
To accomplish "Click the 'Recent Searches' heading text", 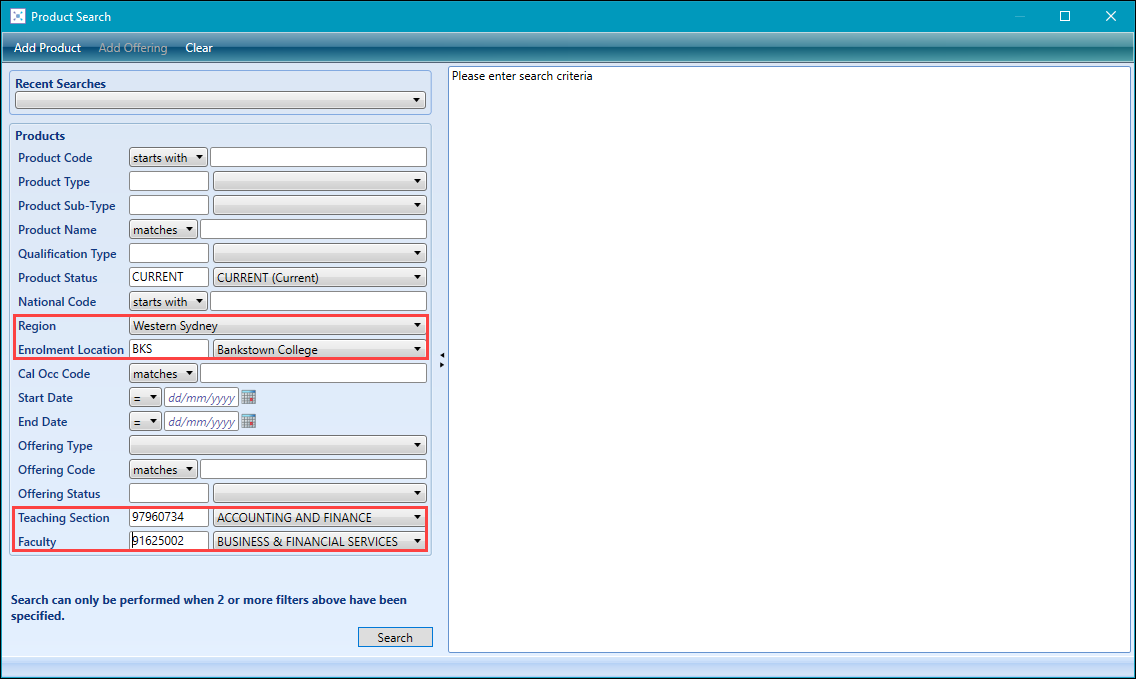I will point(60,83).
